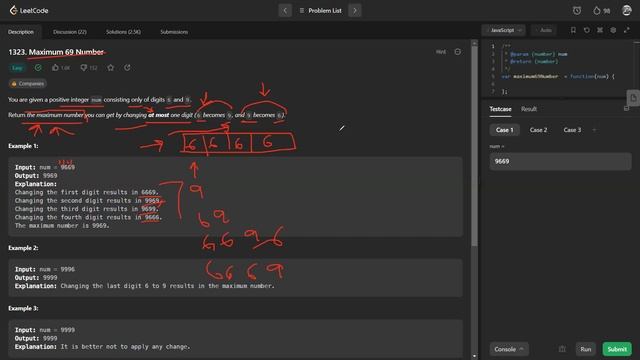
Task: Click the Example 1 heading
Action: coord(23,146)
